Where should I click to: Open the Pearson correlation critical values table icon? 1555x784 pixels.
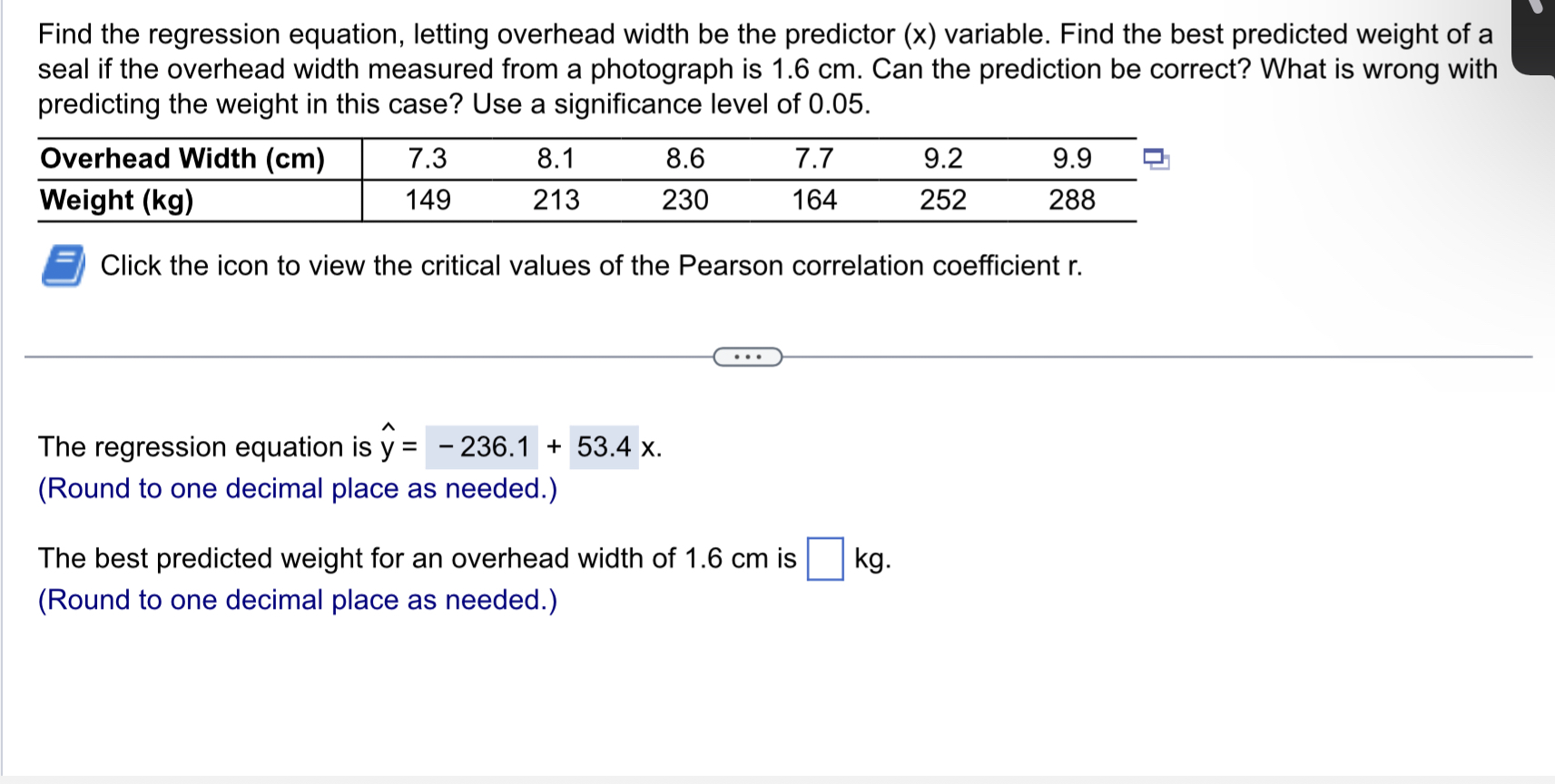click(65, 265)
